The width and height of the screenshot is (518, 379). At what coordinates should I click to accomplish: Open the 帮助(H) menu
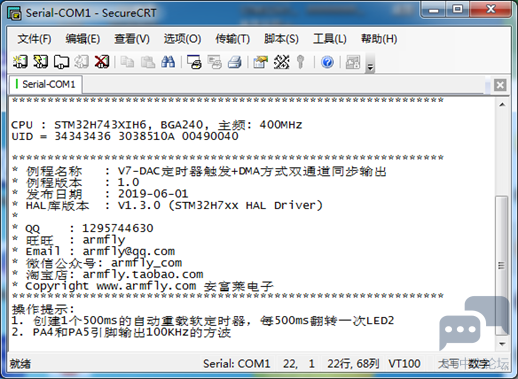pyautogui.click(x=379, y=39)
